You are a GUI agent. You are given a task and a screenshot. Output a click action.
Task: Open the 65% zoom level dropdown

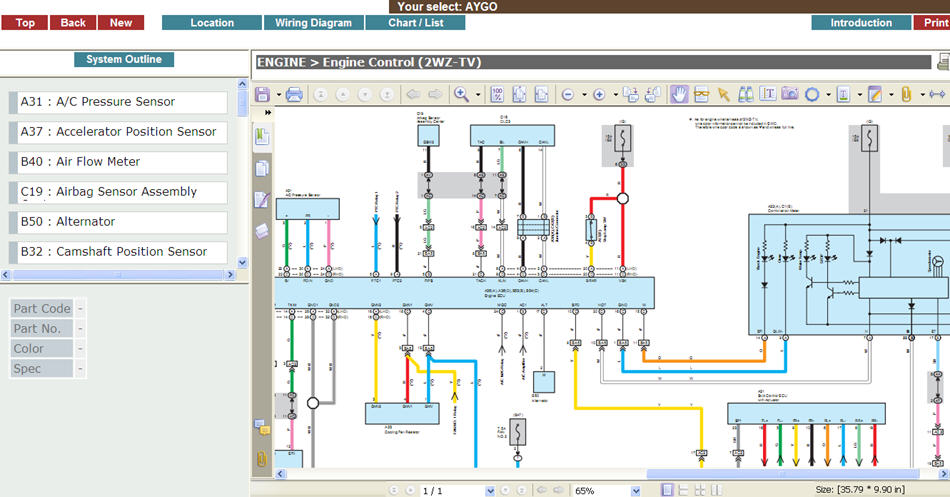636,491
